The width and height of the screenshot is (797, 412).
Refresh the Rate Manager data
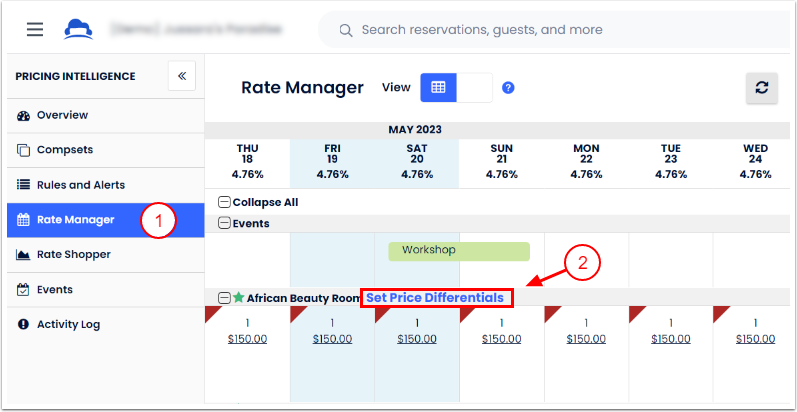point(761,88)
